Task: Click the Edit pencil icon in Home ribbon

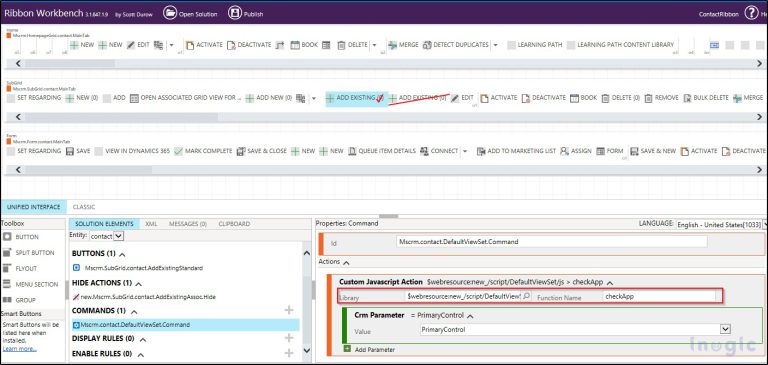Action: tap(131, 45)
